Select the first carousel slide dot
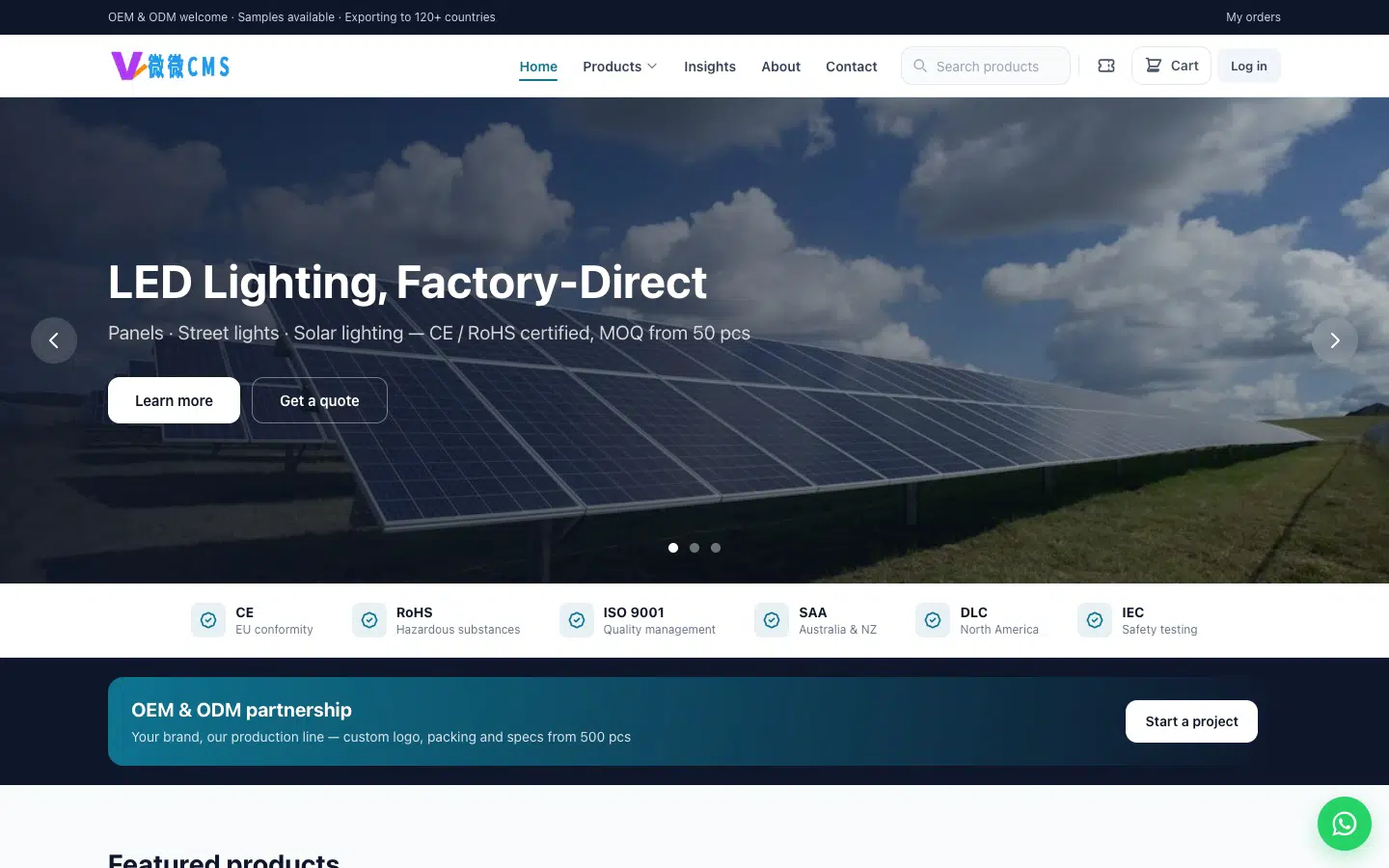Viewport: 1389px width, 868px height. point(673,548)
